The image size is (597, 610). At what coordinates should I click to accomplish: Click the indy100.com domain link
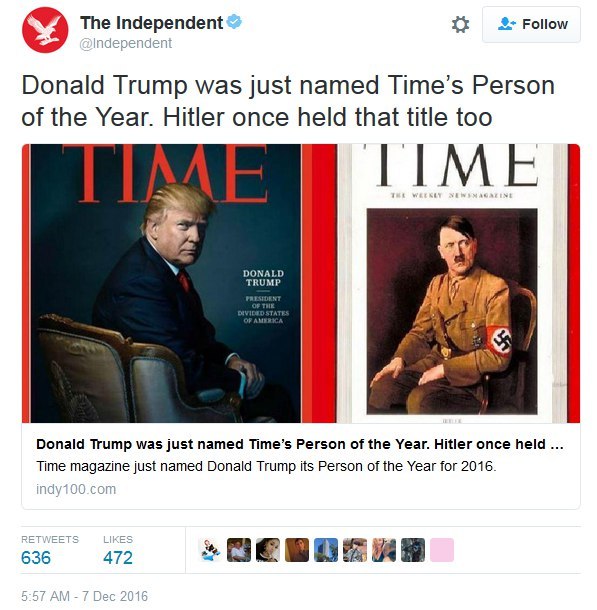point(76,489)
